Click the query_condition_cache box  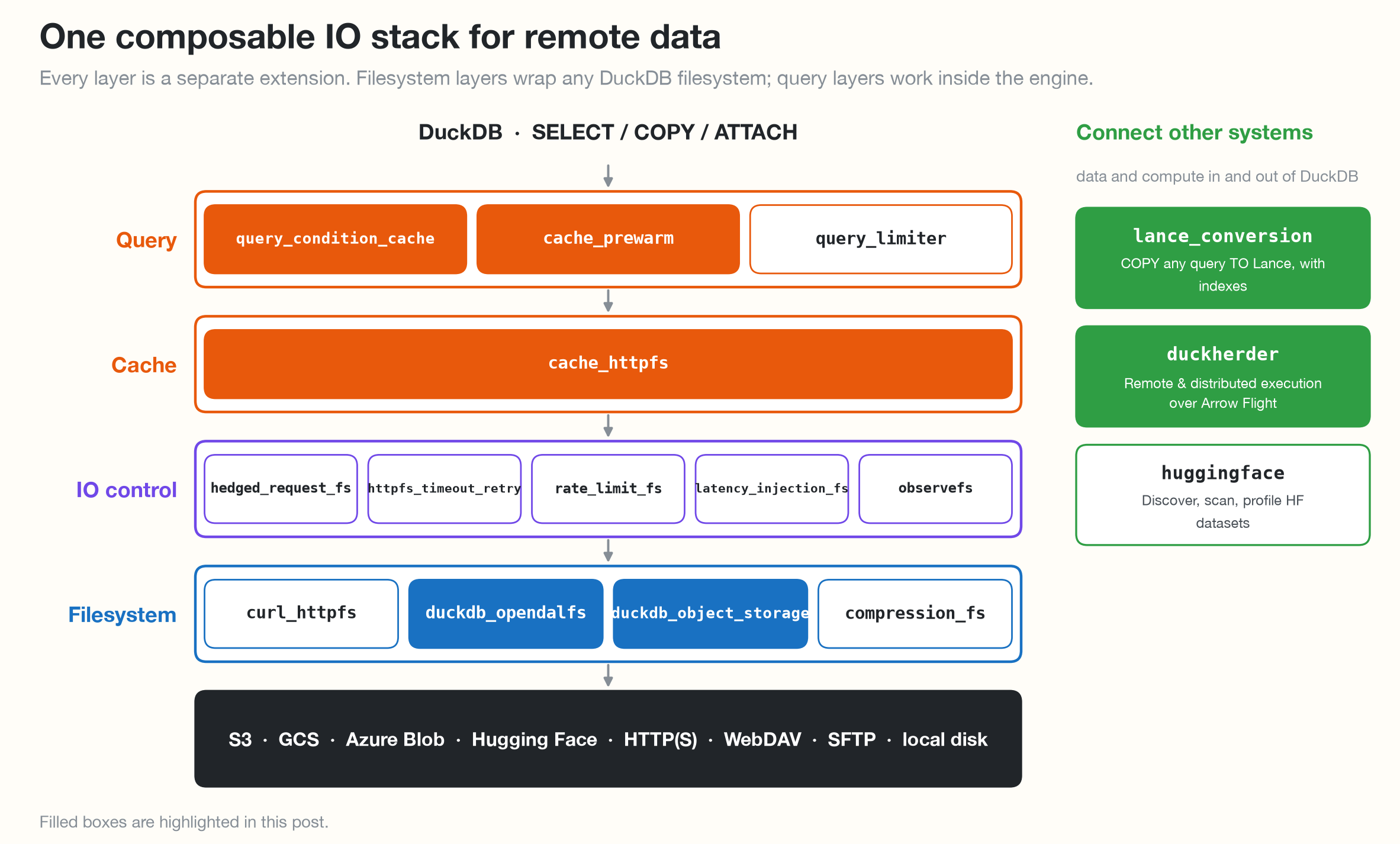click(x=335, y=239)
